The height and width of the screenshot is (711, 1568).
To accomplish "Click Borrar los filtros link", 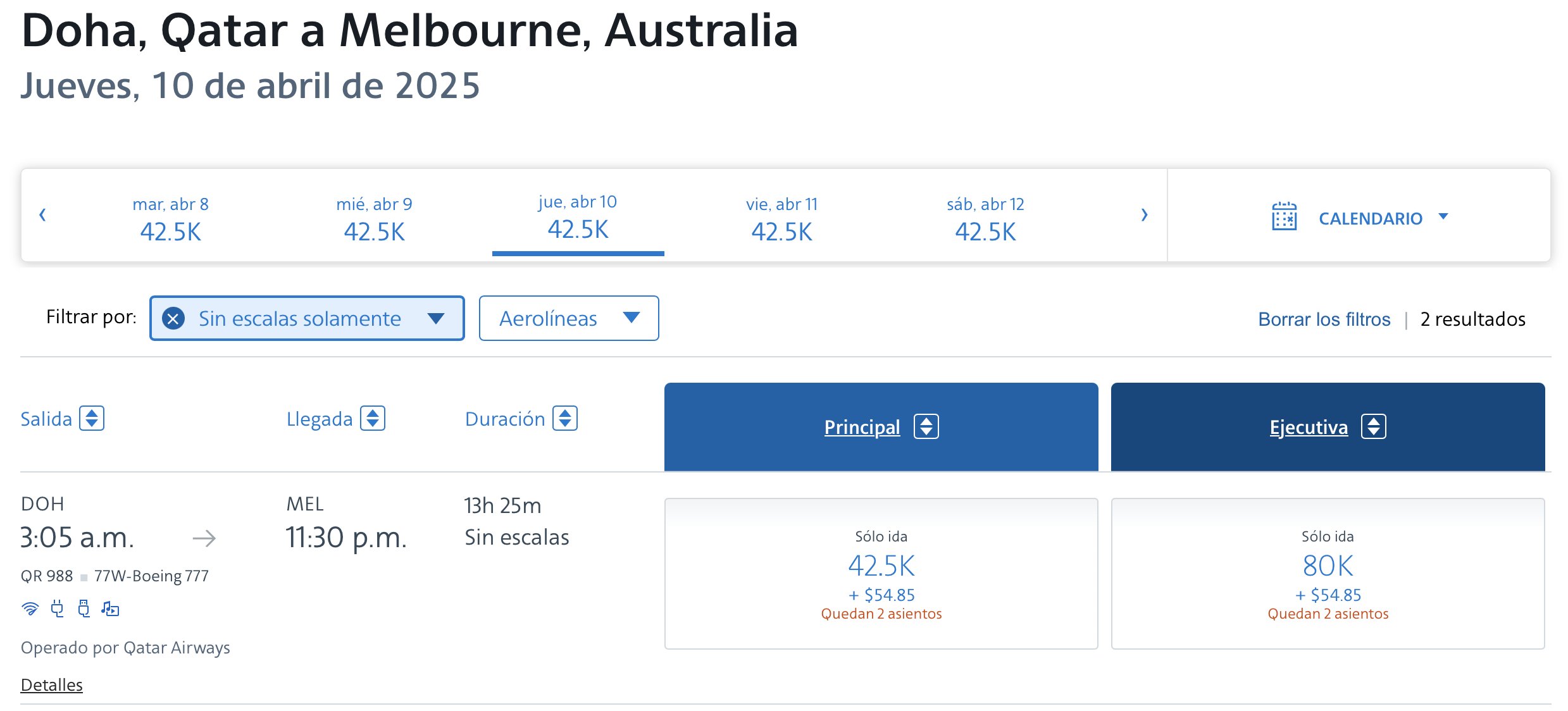I will 1324,319.
